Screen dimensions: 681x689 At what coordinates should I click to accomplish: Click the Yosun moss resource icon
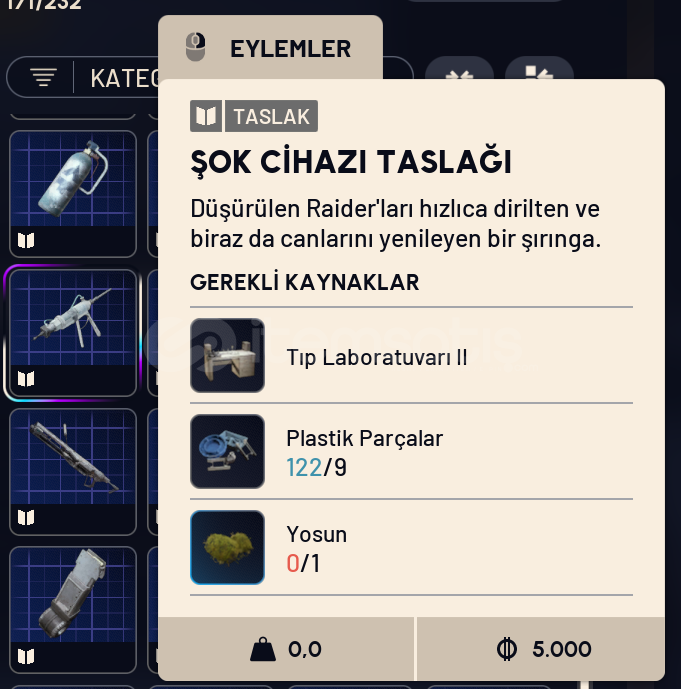[227, 548]
